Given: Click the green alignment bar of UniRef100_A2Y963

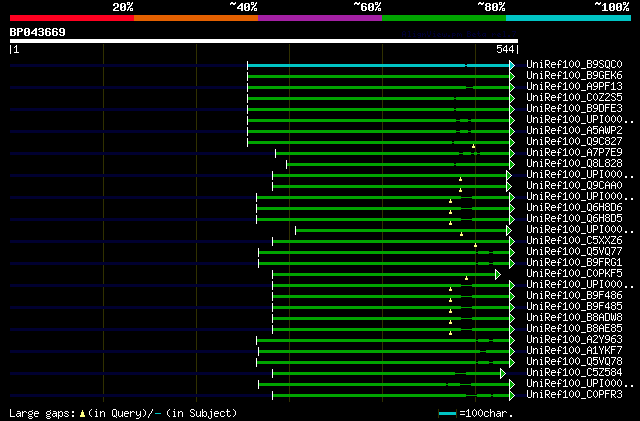Looking at the screenshot, I should click(383, 341).
